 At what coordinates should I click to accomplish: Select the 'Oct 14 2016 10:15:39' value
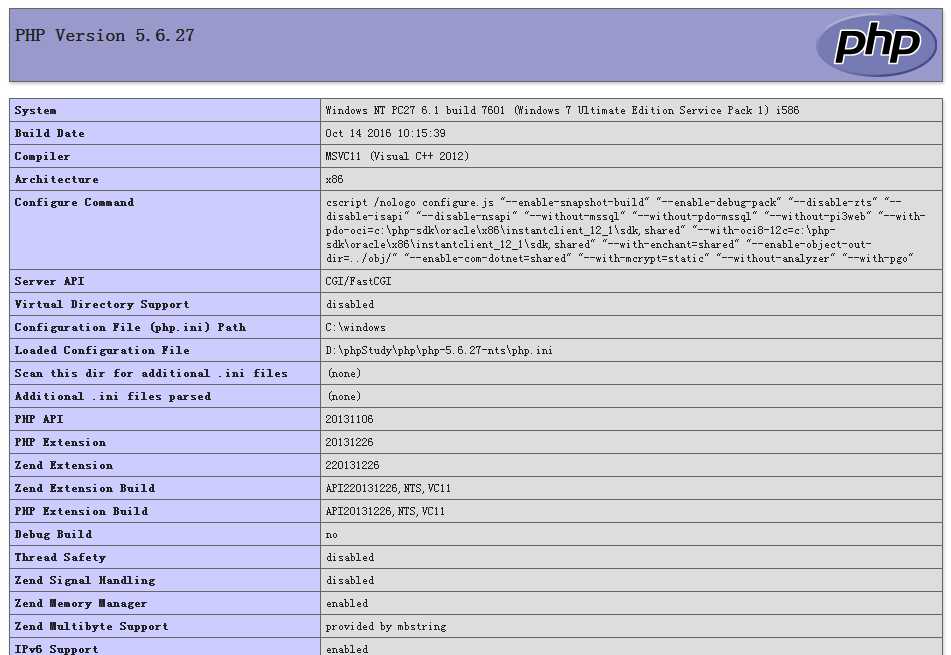click(386, 133)
